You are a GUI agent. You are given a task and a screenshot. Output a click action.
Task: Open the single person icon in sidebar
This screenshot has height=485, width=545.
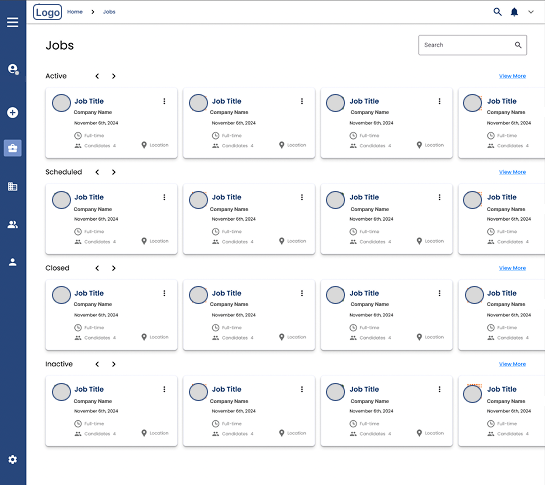[13, 262]
